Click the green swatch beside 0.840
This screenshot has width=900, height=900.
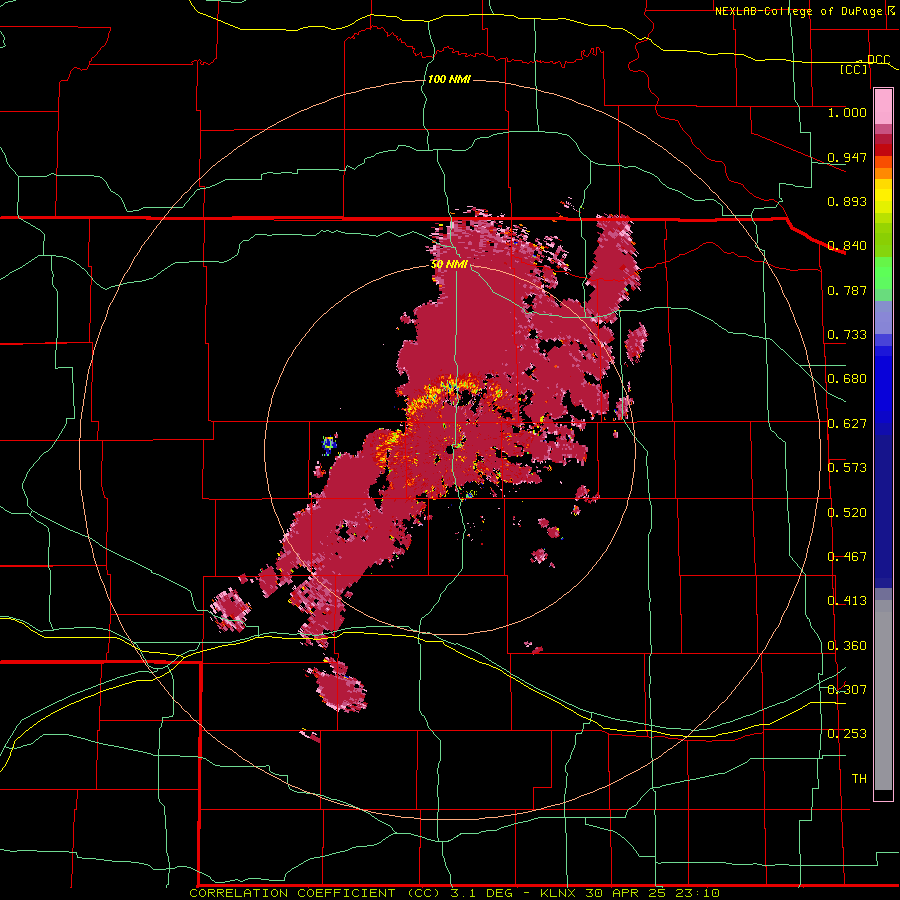click(x=883, y=246)
